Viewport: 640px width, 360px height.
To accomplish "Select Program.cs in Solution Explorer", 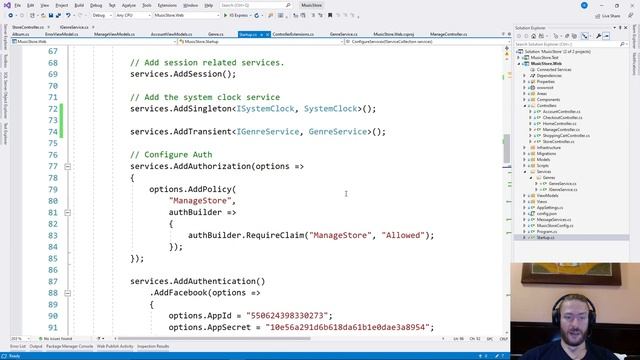I will (547, 232).
